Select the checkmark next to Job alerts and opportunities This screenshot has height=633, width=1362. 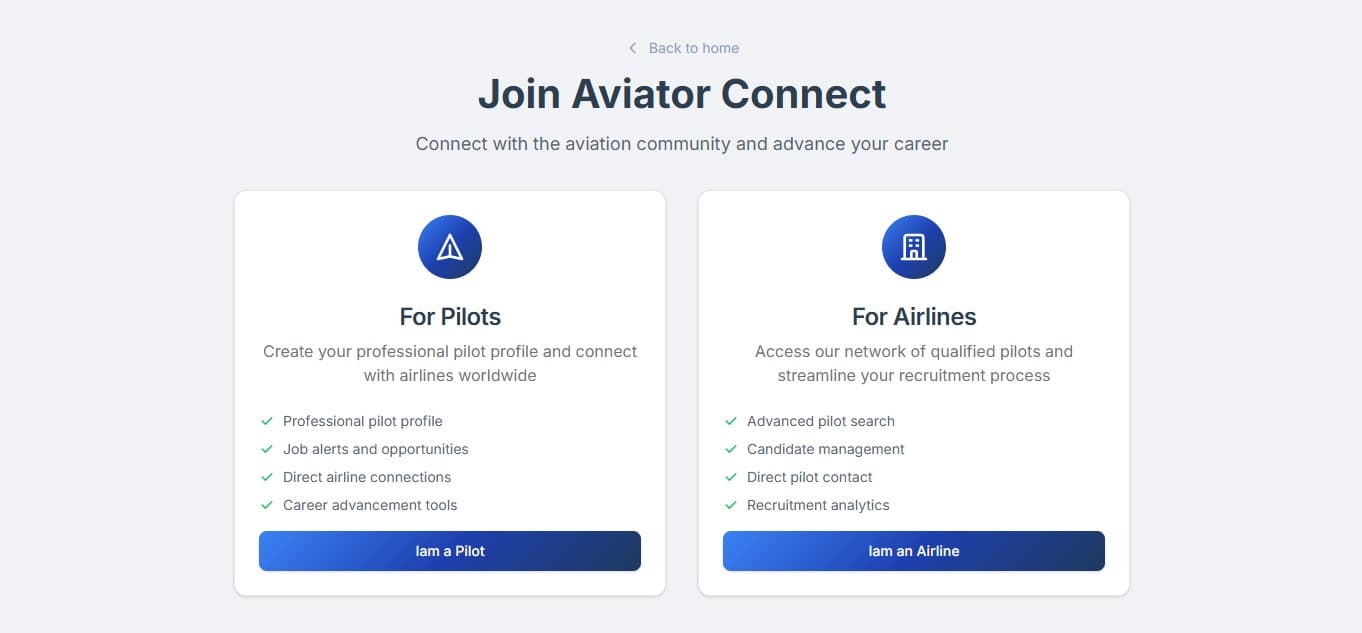[x=267, y=449]
